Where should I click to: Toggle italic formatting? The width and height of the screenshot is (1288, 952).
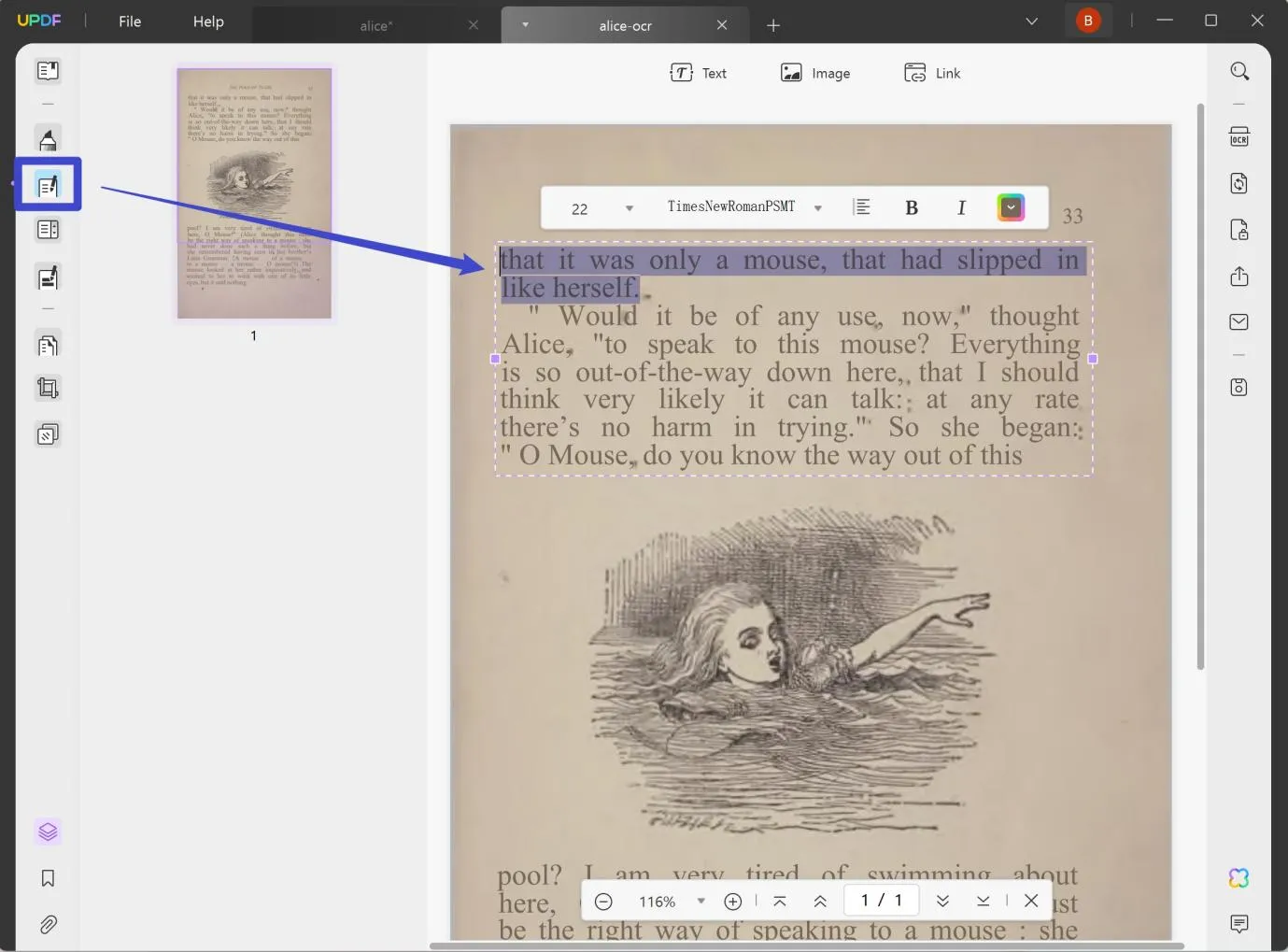coord(961,206)
